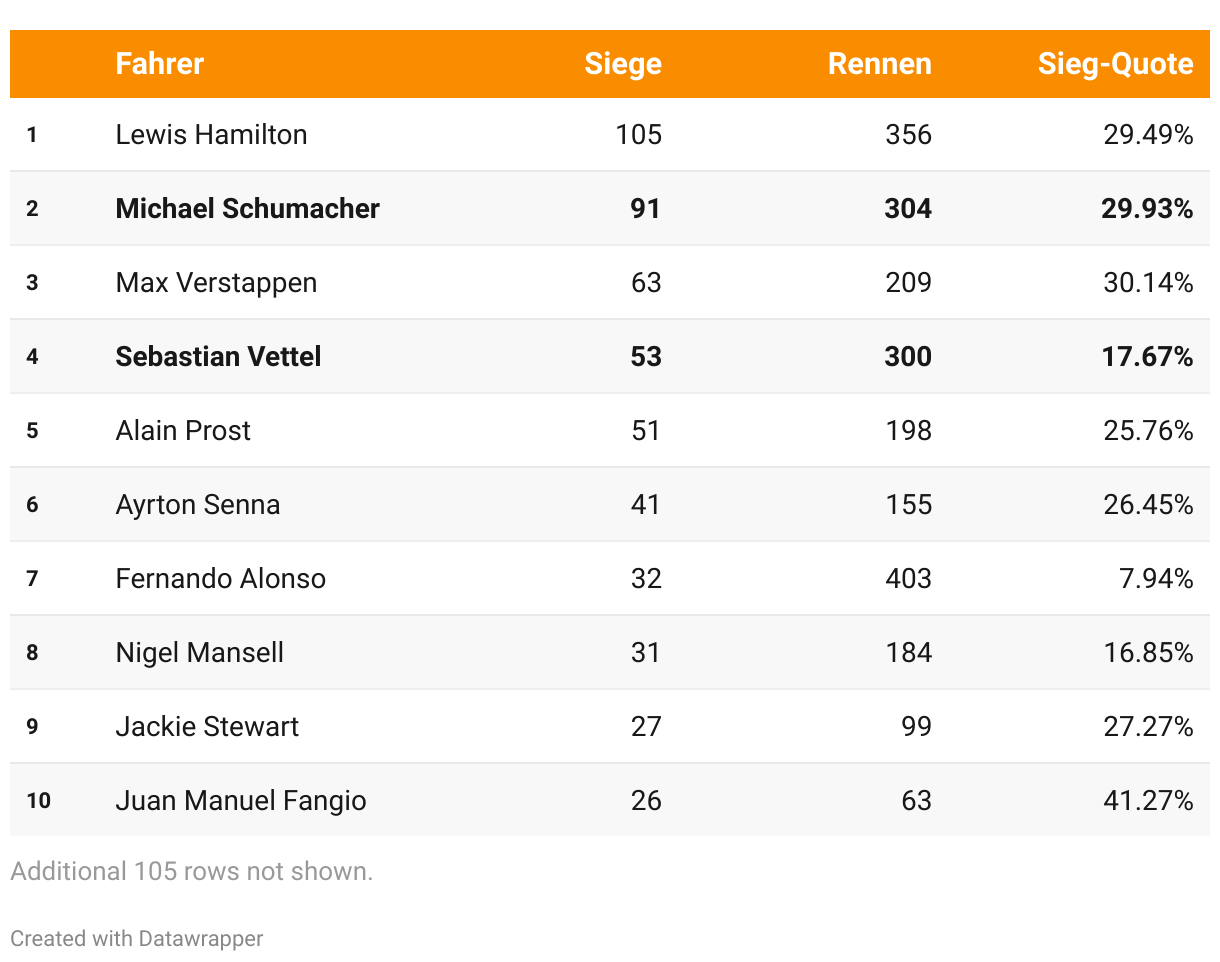Image resolution: width=1220 pixels, height=962 pixels.
Task: Open the Created with Datawrapper link
Action: click(x=137, y=939)
